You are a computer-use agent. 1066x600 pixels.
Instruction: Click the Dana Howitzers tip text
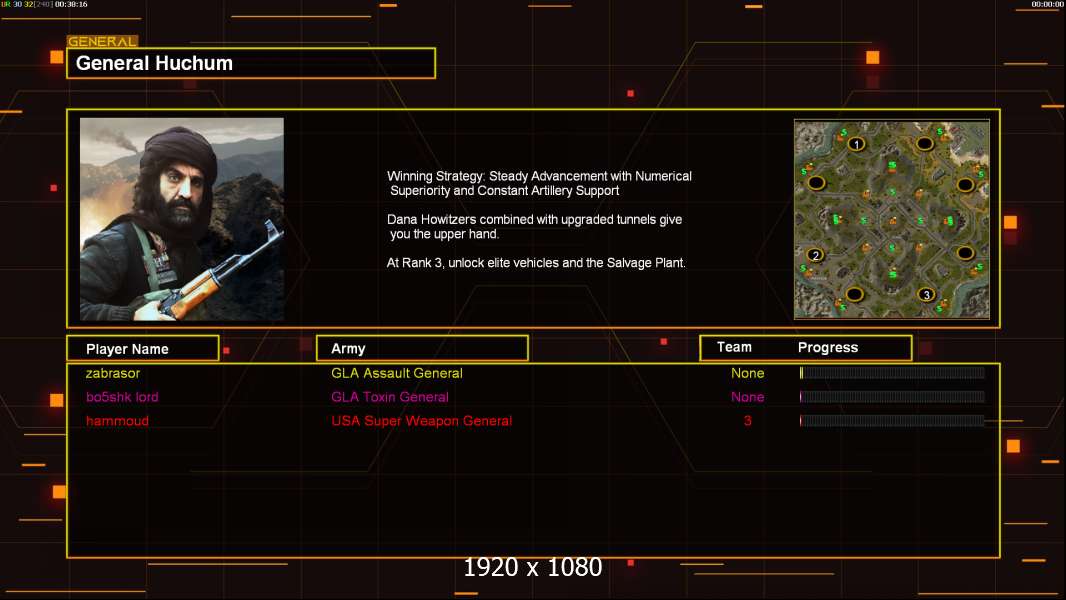click(x=534, y=226)
